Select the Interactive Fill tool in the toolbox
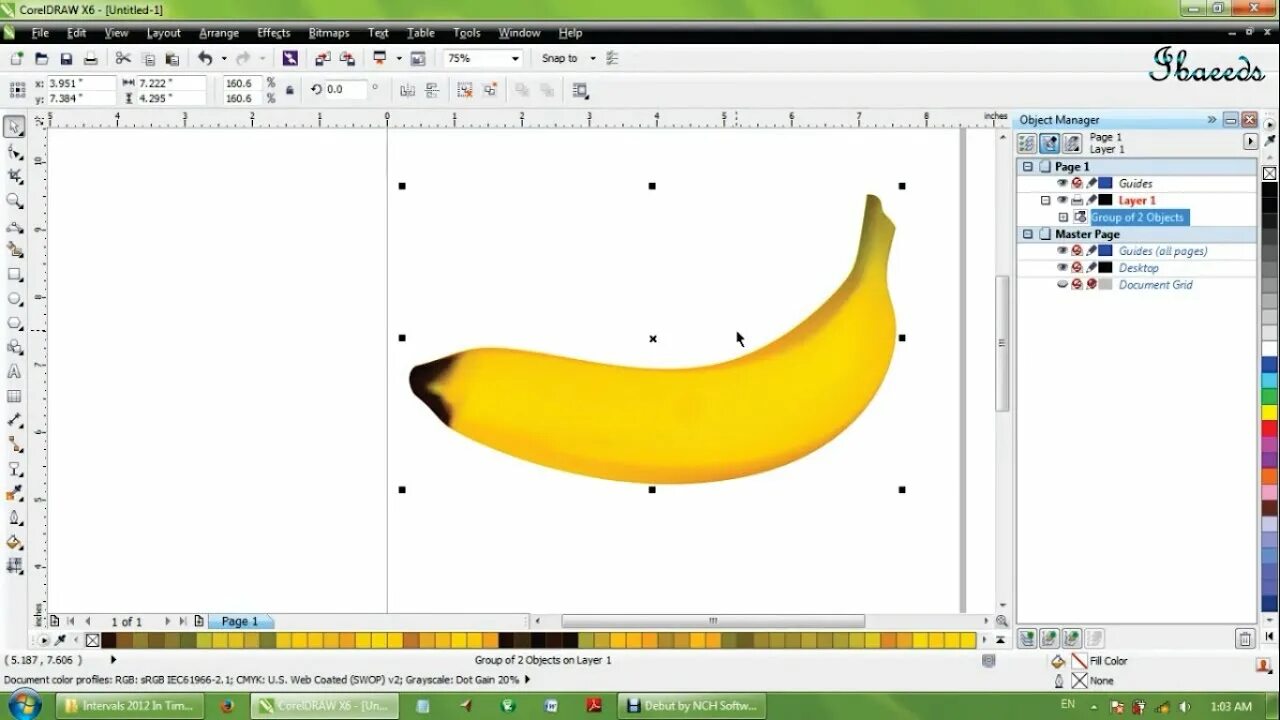 click(x=14, y=566)
